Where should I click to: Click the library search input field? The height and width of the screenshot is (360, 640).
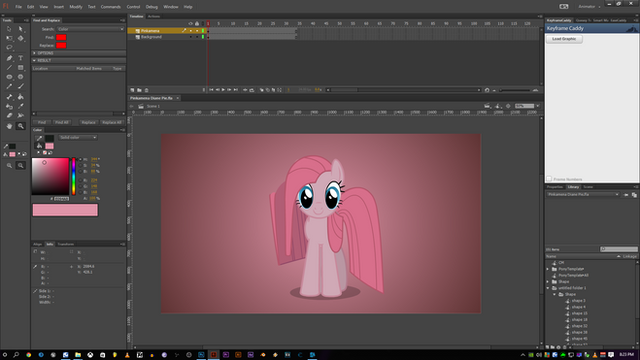pyautogui.click(x=619, y=249)
